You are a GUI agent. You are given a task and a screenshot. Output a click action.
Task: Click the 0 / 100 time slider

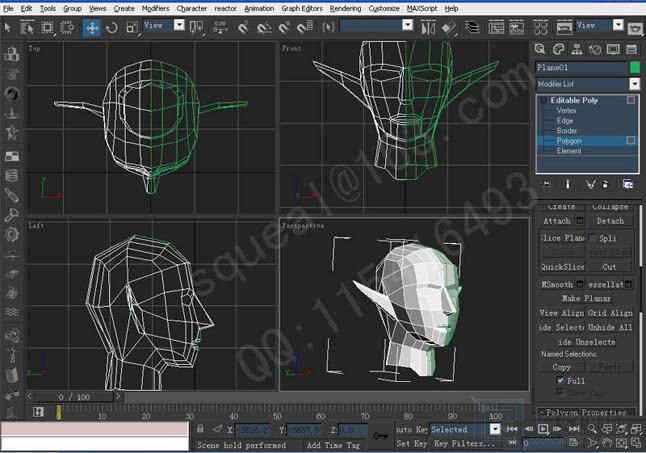pos(74,397)
